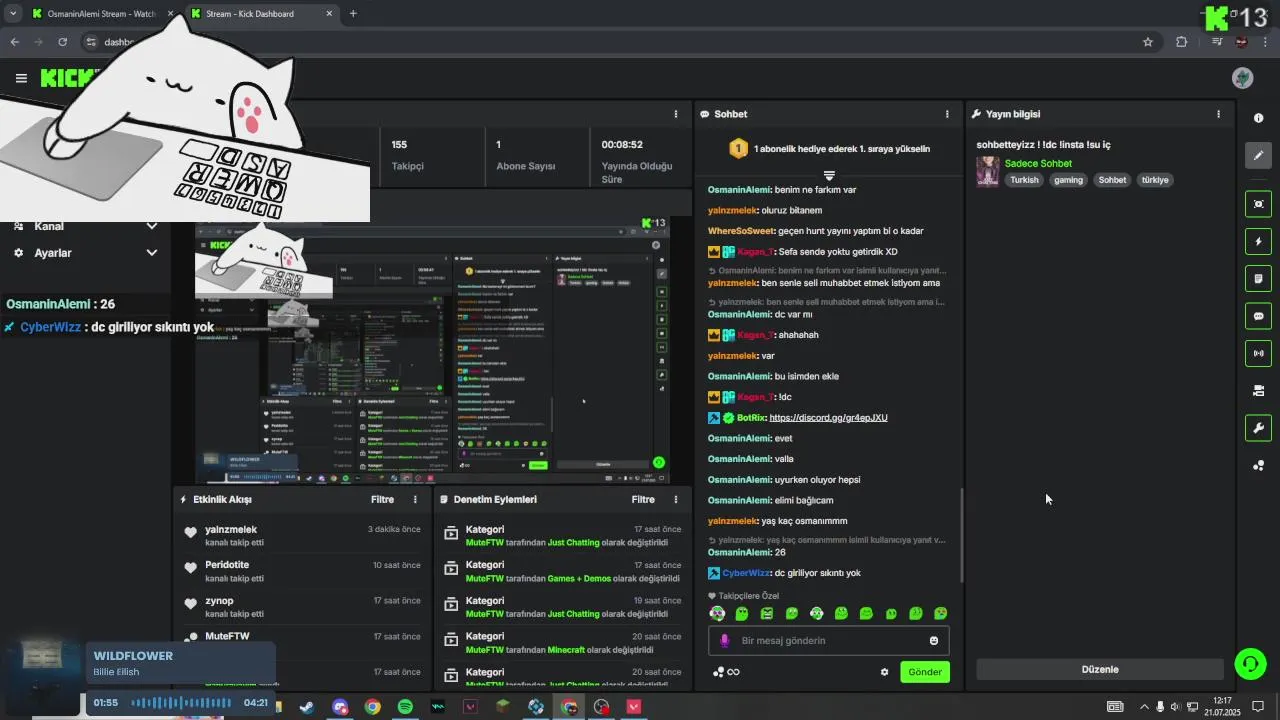This screenshot has width=1280, height=720.
Task: Click the gaming tag
Action: (x=1068, y=180)
